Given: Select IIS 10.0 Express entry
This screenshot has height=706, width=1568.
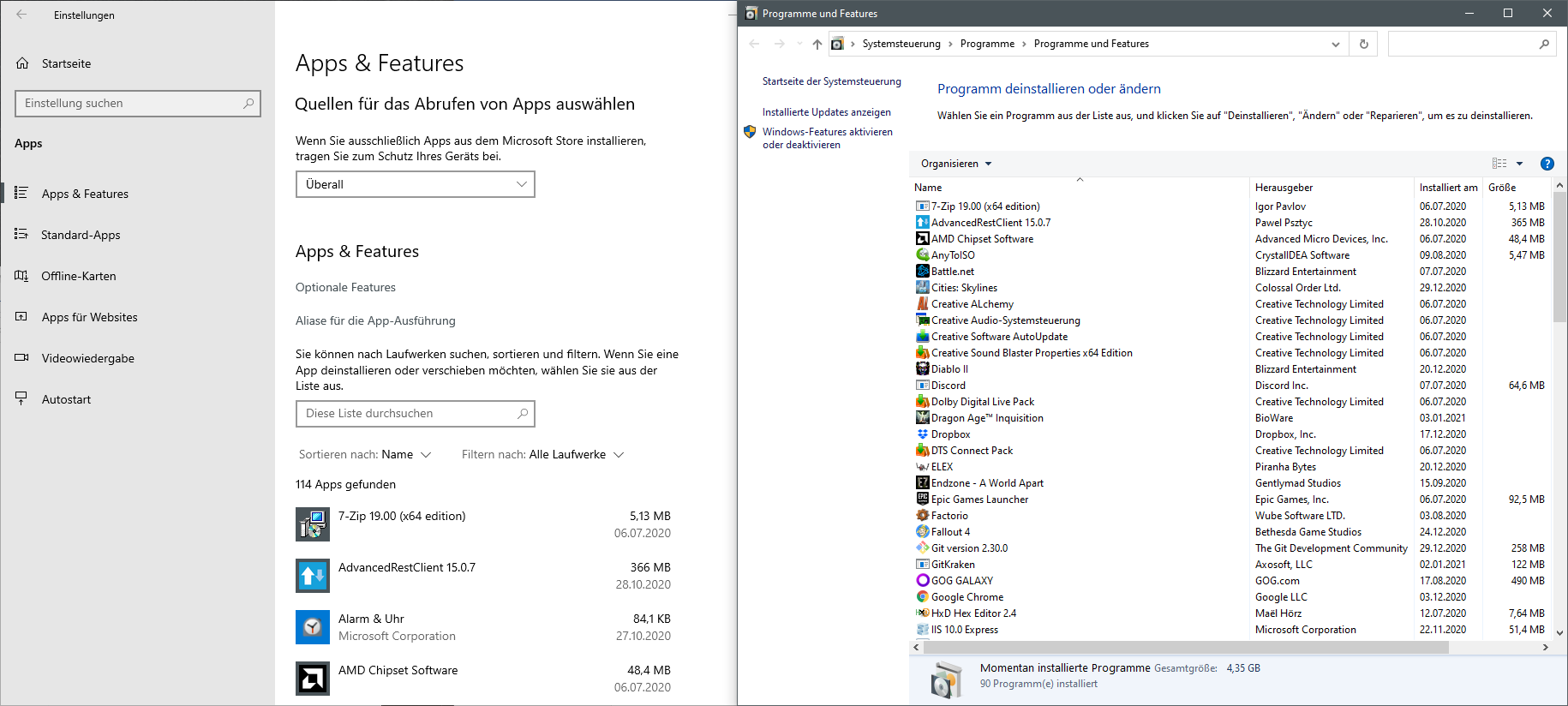Looking at the screenshot, I should coord(965,629).
